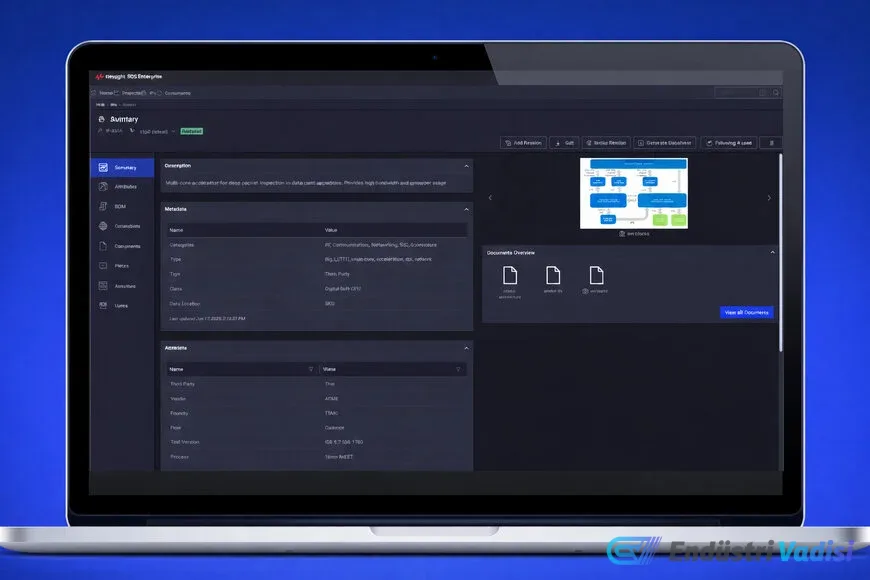The height and width of the screenshot is (580, 870).
Task: Click the globe icon in the sidebar
Action: (104, 226)
